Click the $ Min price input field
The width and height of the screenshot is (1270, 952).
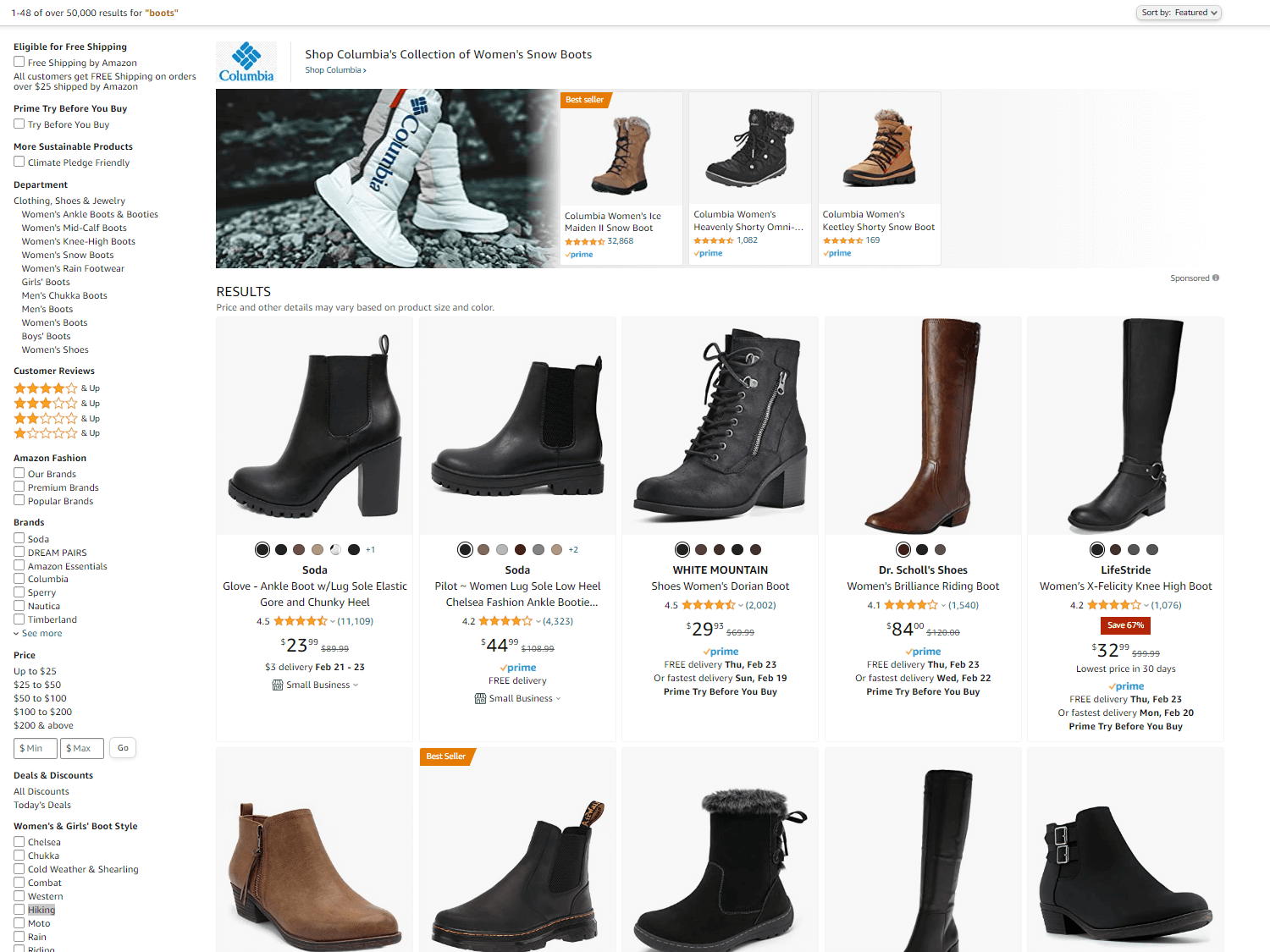(36, 748)
